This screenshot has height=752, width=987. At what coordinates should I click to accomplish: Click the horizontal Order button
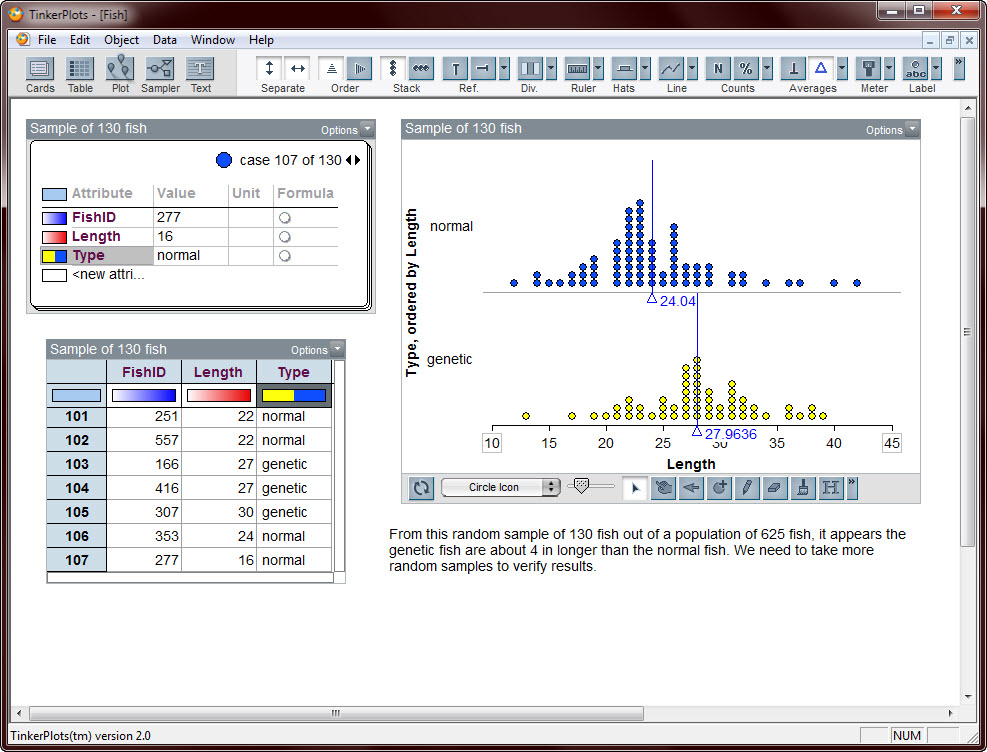point(359,68)
